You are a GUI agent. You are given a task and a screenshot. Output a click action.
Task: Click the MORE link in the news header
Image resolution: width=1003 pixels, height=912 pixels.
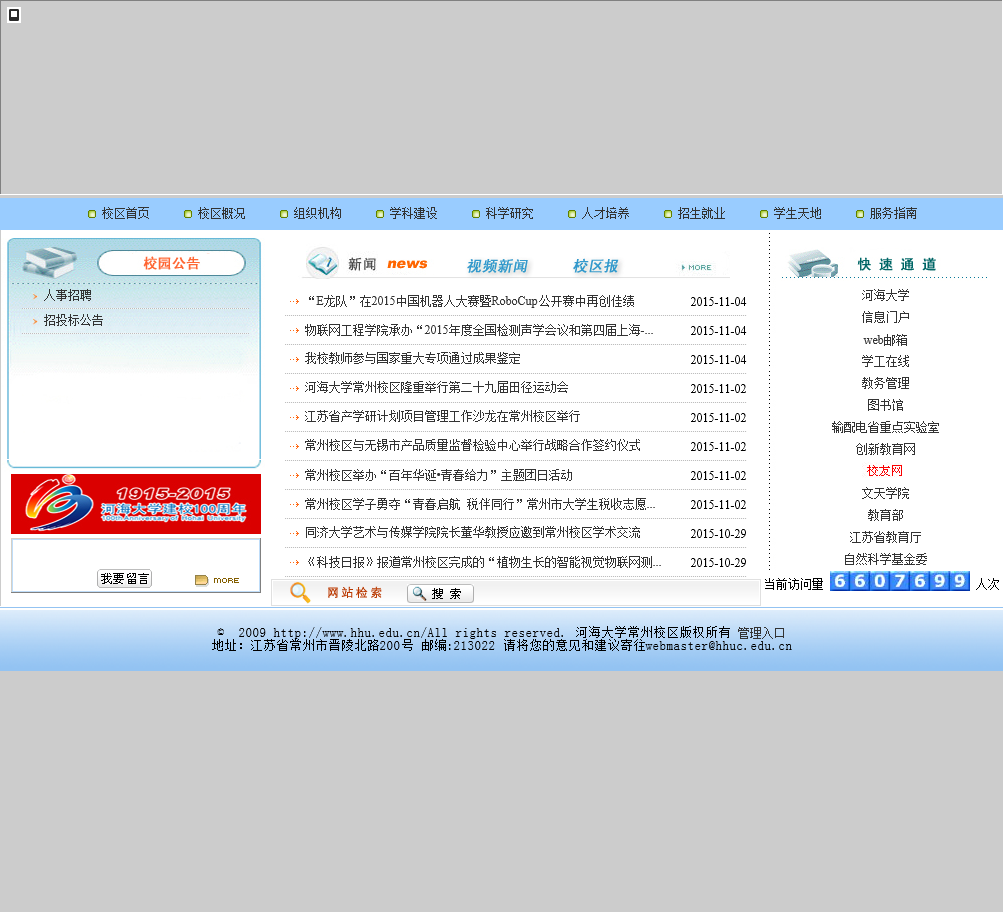tap(697, 267)
